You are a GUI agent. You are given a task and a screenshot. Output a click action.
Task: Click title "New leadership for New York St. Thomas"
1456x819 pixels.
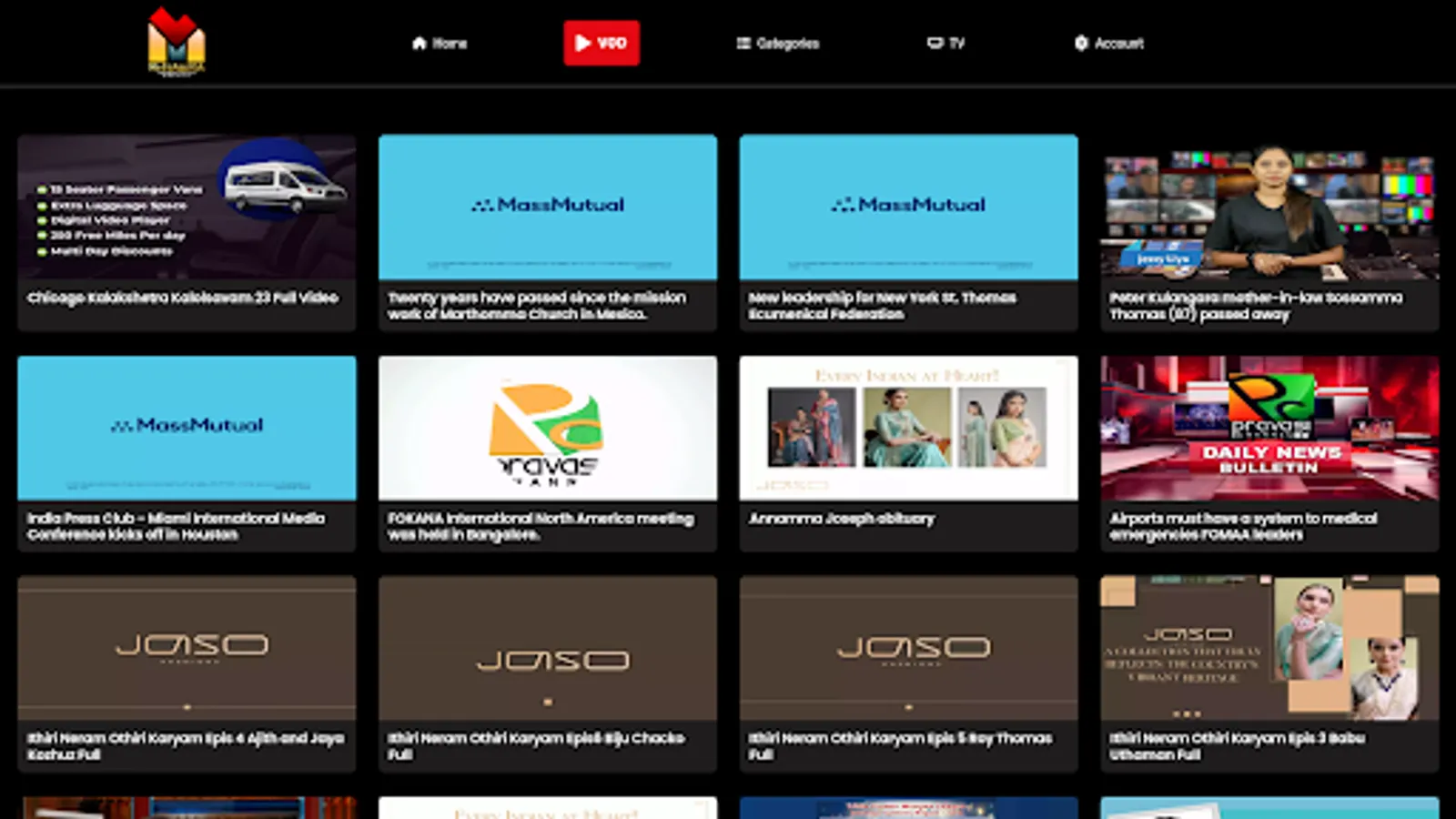coord(883,306)
